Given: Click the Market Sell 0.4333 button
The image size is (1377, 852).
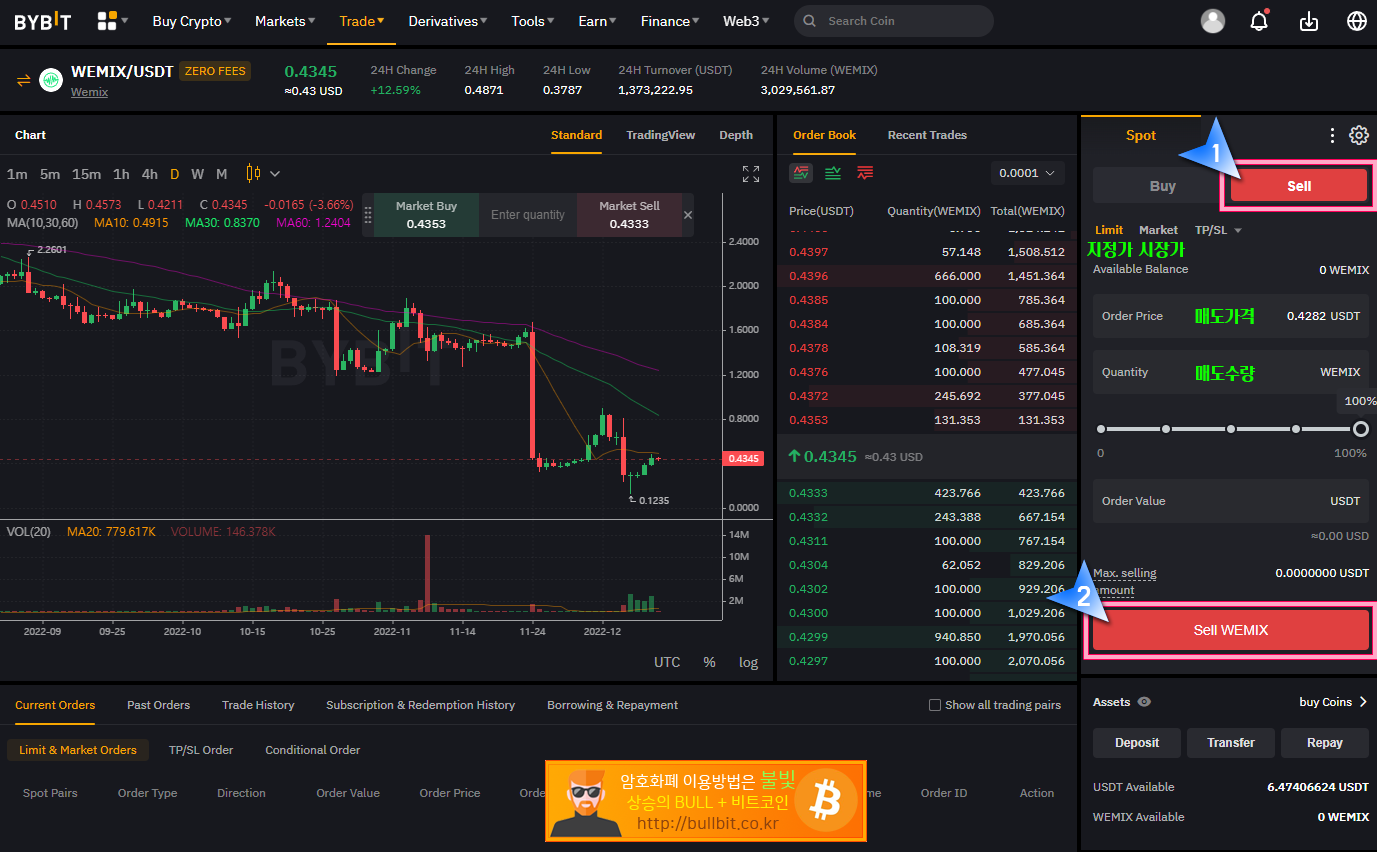Looking at the screenshot, I should (x=629, y=215).
